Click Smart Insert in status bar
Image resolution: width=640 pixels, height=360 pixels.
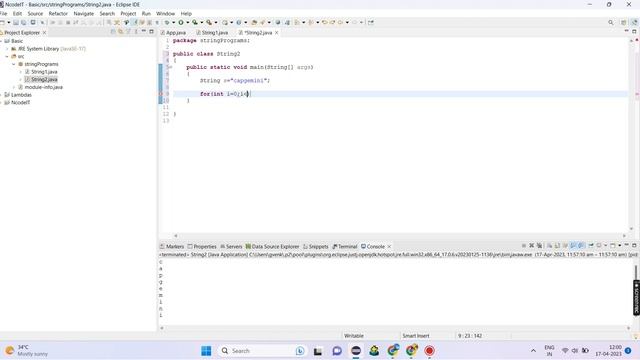416,336
